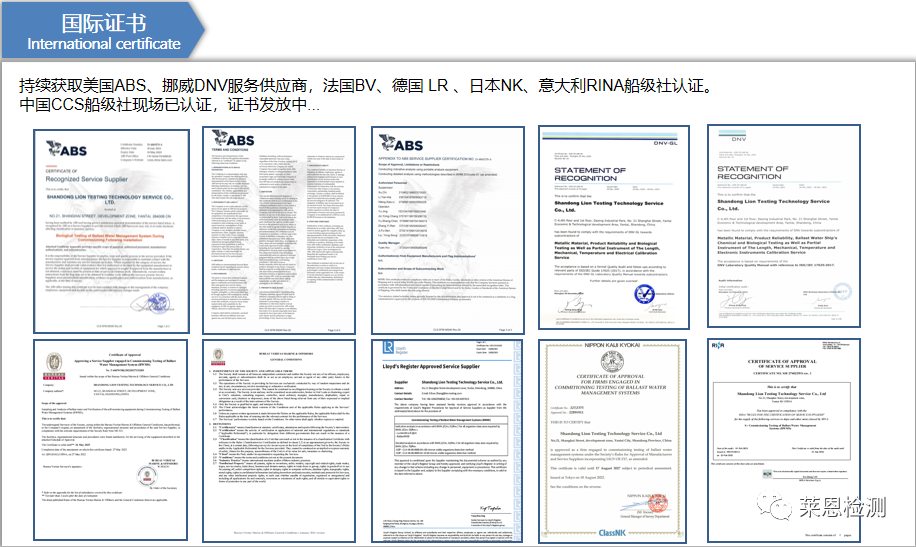916x547 pixels.
Task: Click the 'NIPPON KAIJI KYOKAI' heading
Action: tap(612, 345)
